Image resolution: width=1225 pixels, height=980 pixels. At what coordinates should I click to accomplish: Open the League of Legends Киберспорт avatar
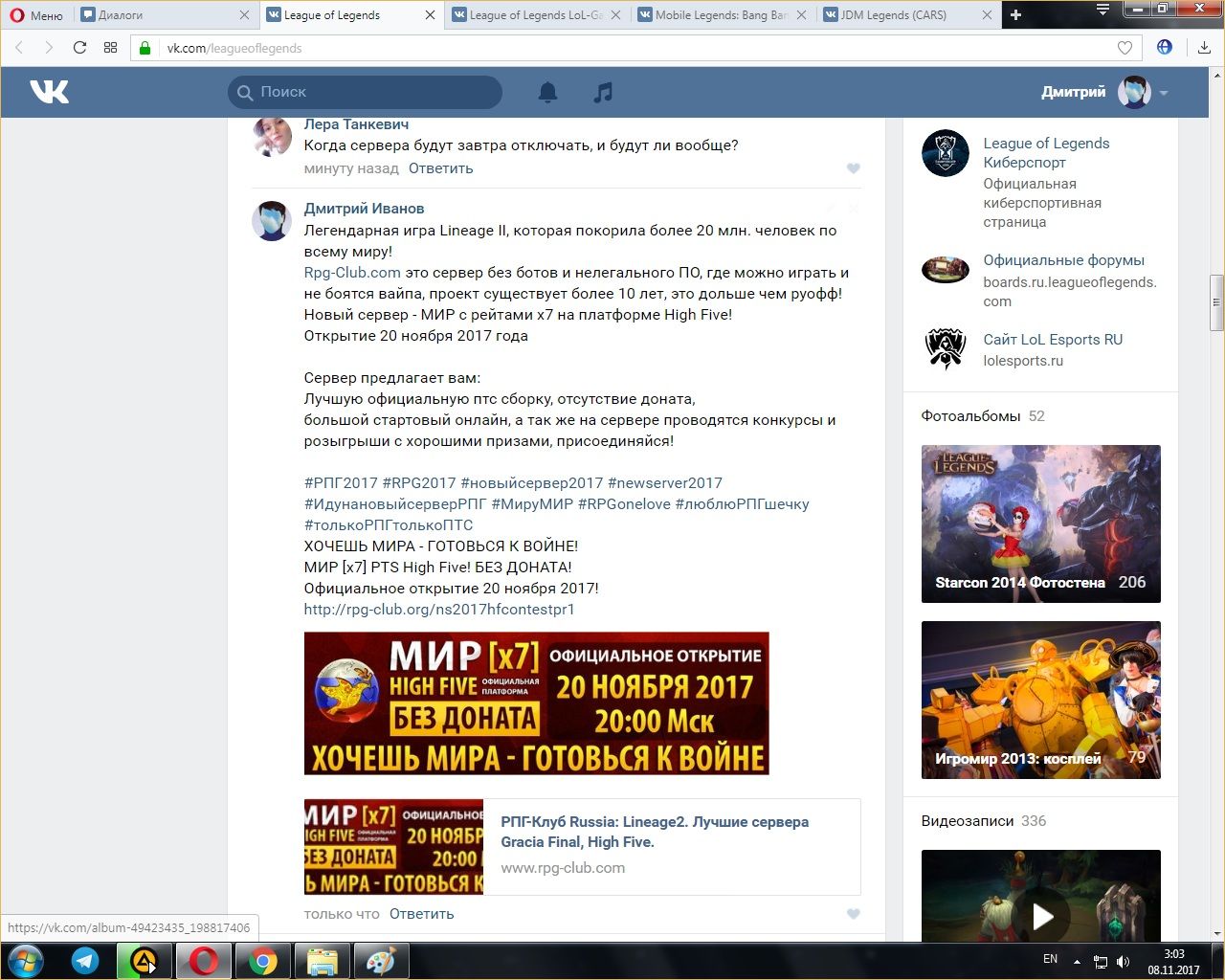click(x=946, y=153)
